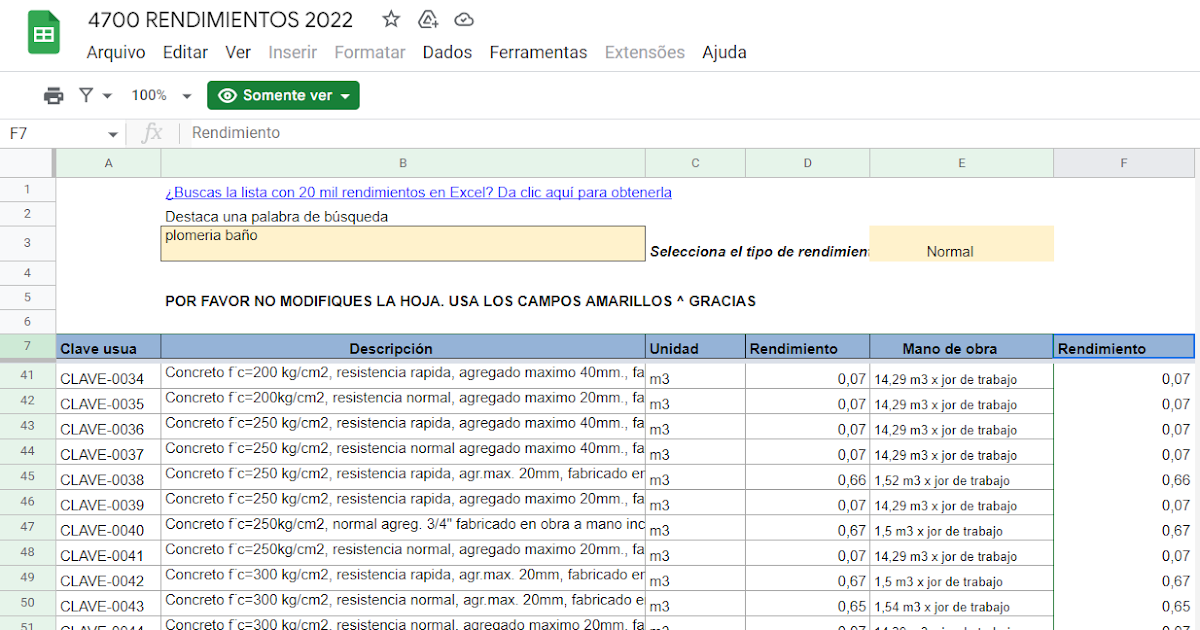Screen dimensions: 1200x630
Task: Check document sync status via cloud icon
Action: click(463, 18)
